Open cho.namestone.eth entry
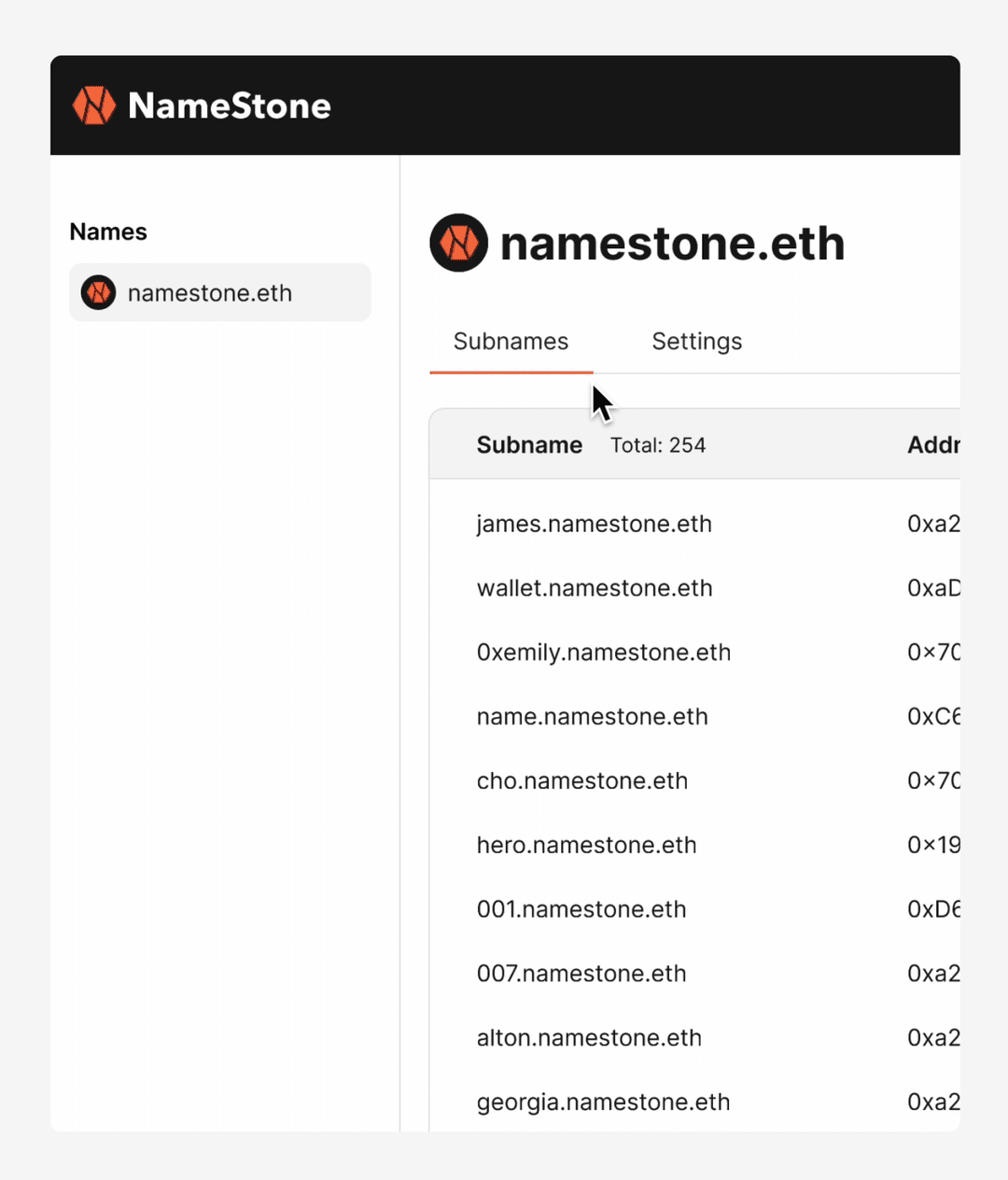1008x1180 pixels. 581,780
